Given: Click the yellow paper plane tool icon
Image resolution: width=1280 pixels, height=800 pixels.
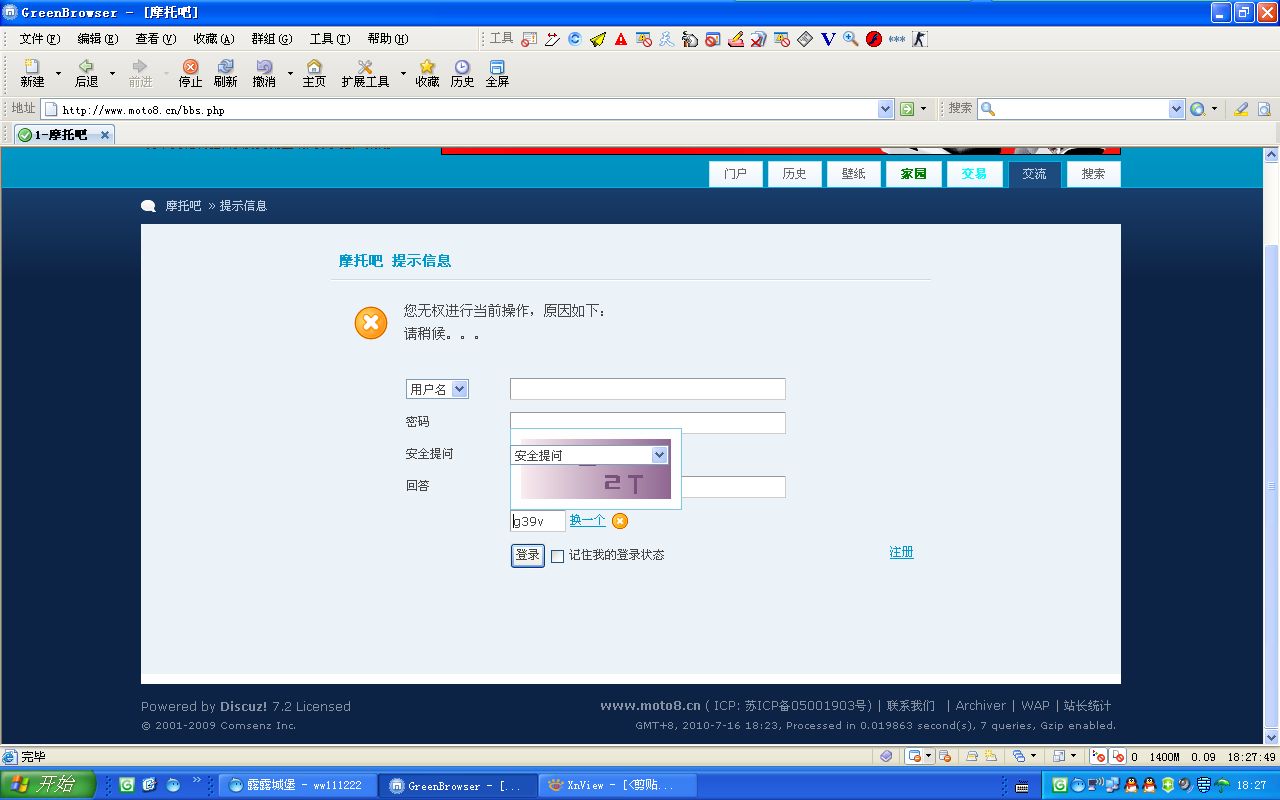Looking at the screenshot, I should click(x=598, y=39).
